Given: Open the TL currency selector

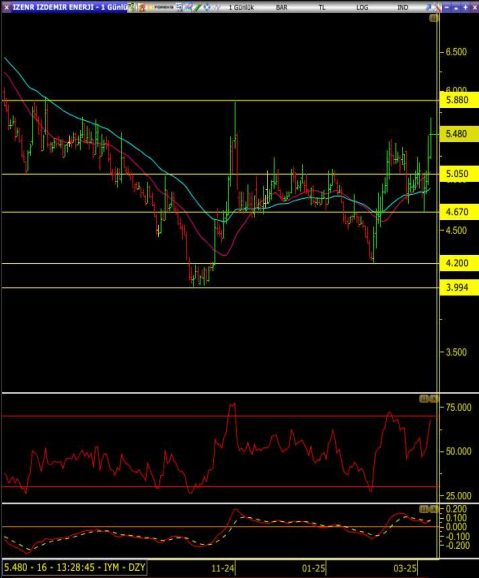Looking at the screenshot, I should (x=322, y=7).
